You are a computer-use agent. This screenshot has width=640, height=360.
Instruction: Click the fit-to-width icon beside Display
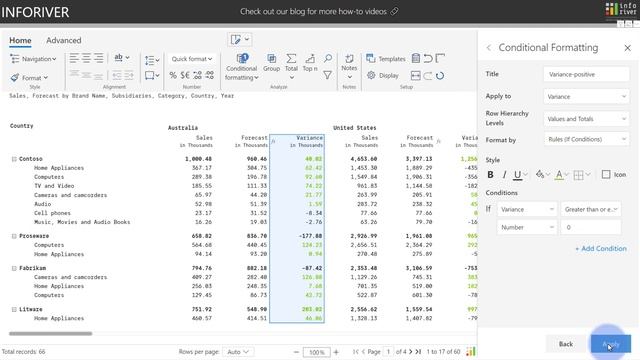click(x=416, y=76)
